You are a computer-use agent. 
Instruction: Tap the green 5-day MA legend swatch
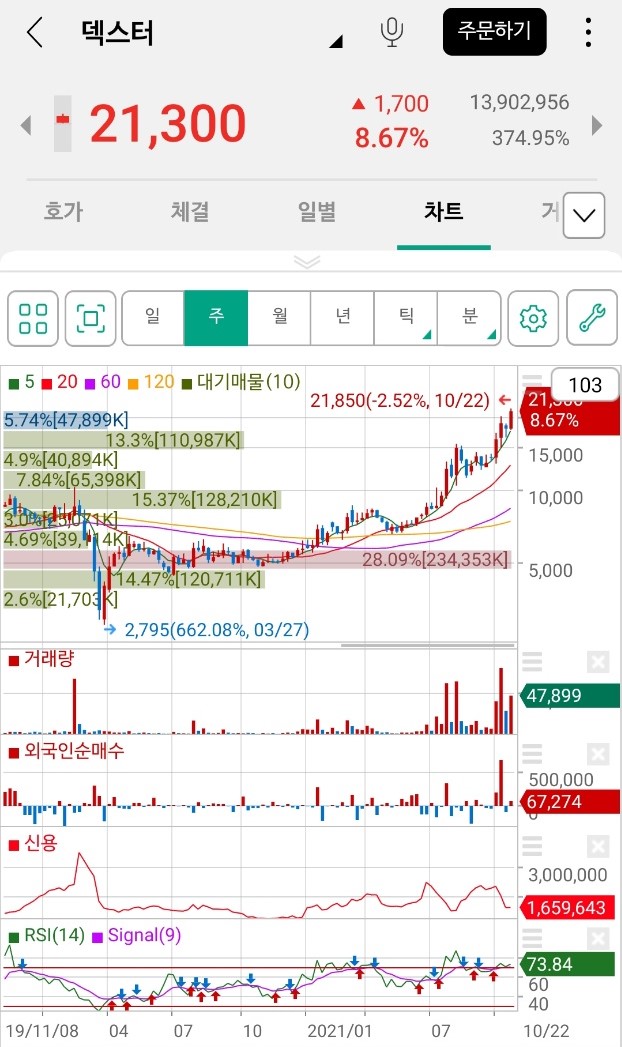pyautogui.click(x=13, y=384)
